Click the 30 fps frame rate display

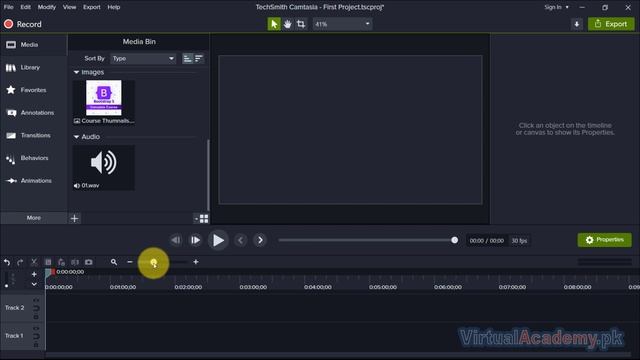(x=519, y=241)
